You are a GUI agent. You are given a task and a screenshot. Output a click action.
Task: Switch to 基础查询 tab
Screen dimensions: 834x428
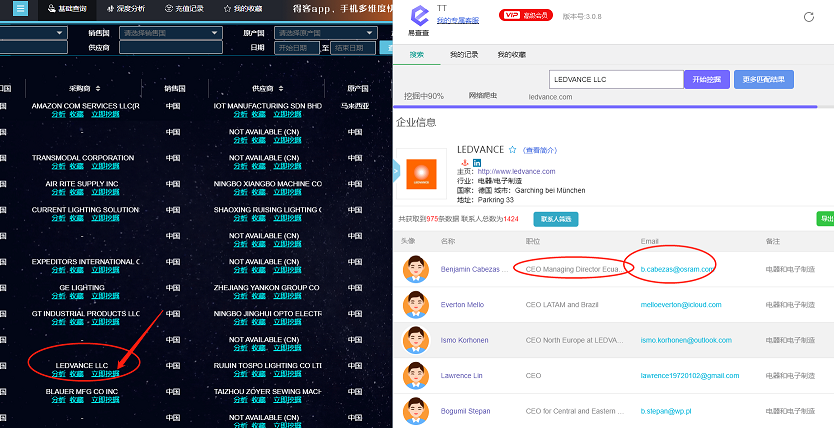tap(67, 9)
